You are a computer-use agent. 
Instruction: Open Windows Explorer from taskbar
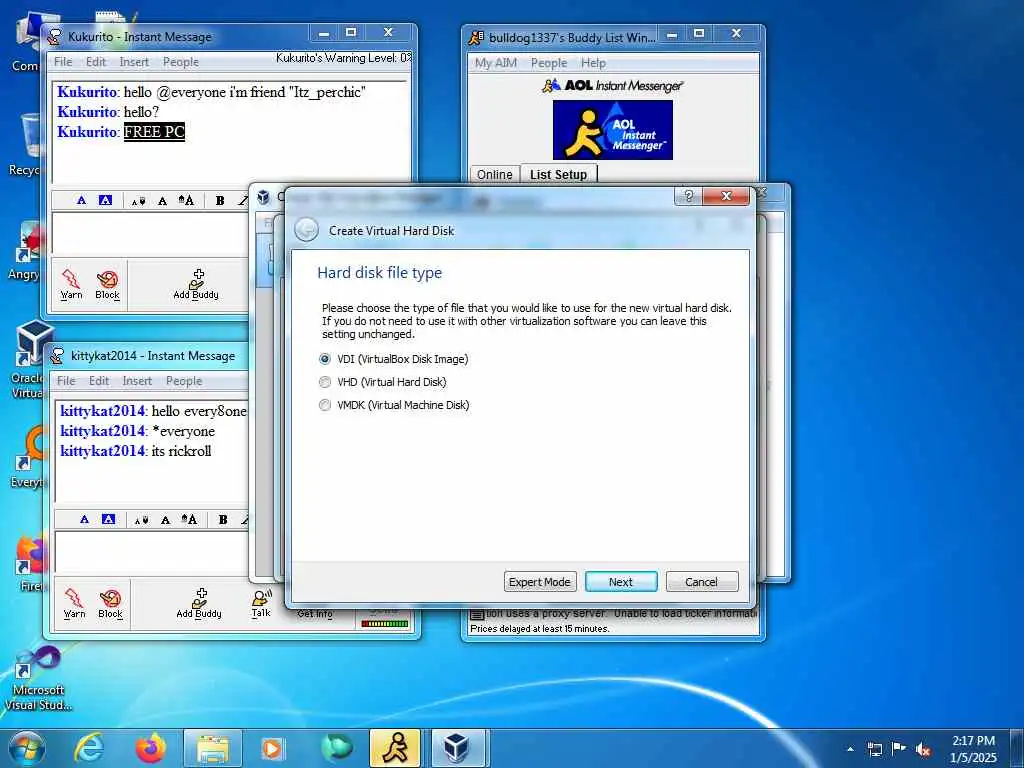(213, 748)
